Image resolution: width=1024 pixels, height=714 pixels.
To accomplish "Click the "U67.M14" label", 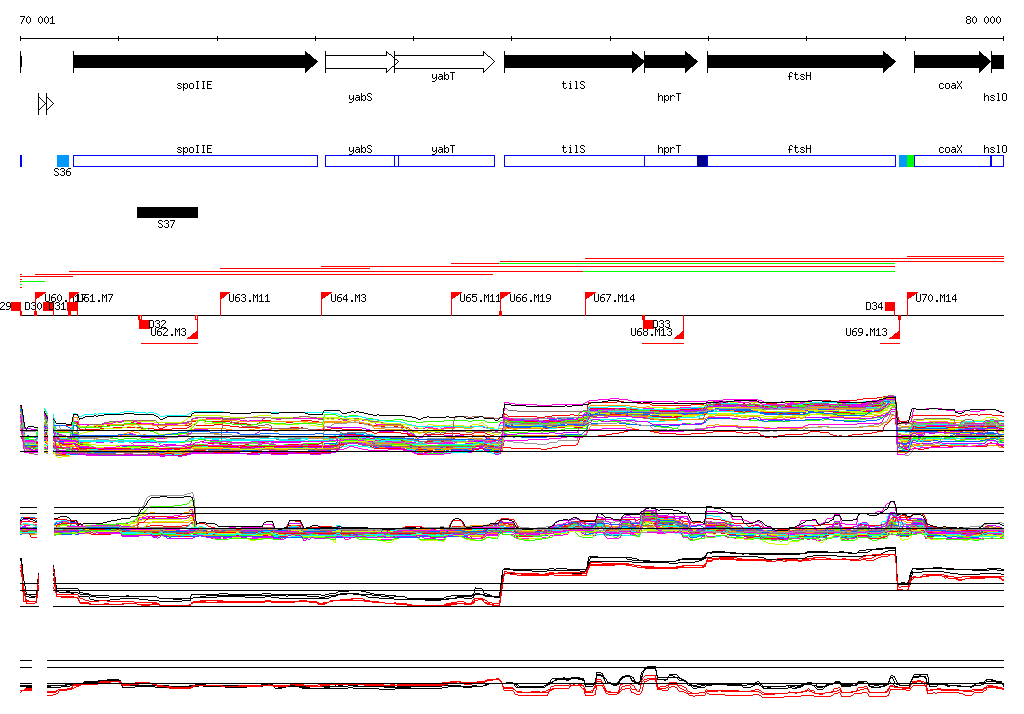I will [615, 298].
